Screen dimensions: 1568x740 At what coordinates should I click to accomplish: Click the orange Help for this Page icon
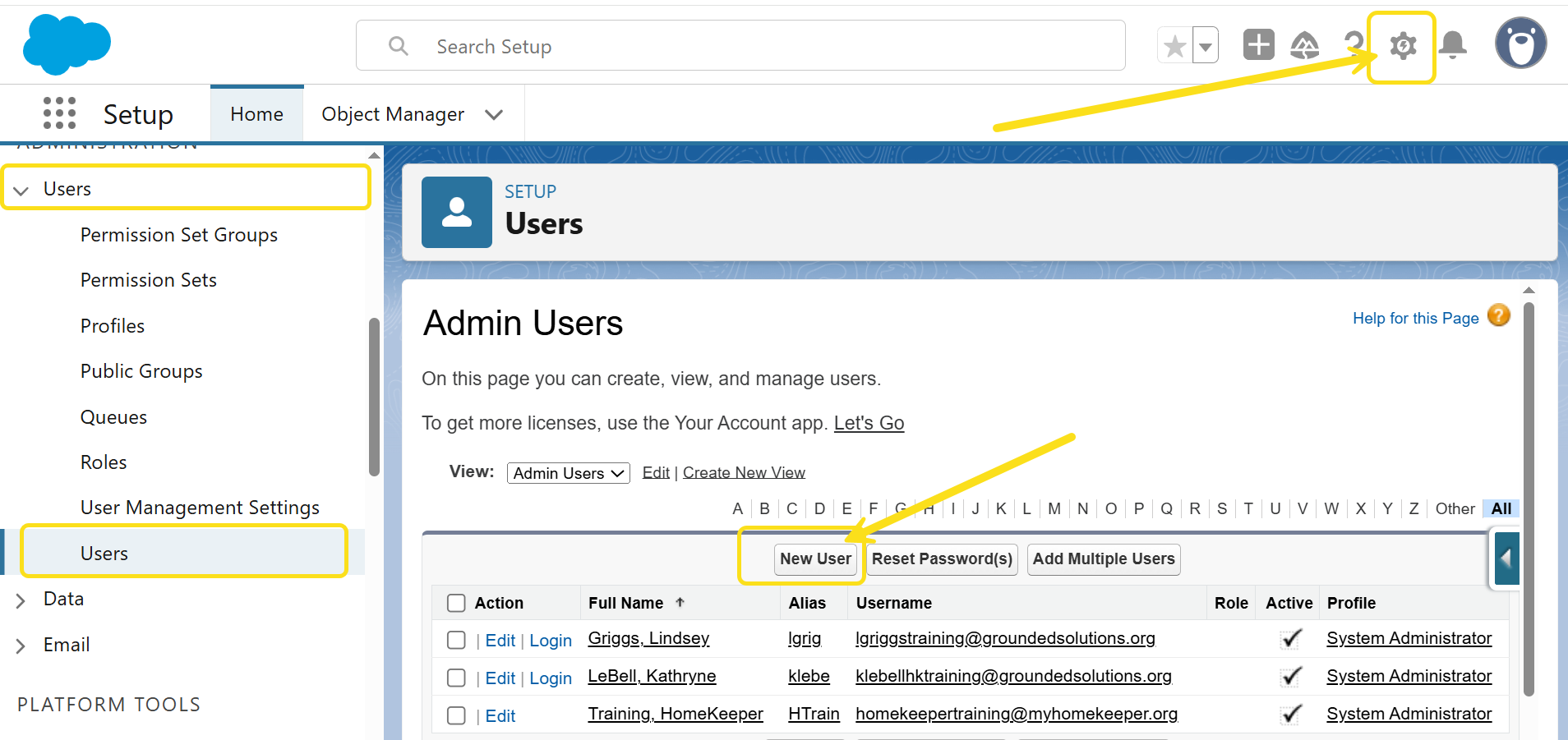[1499, 316]
